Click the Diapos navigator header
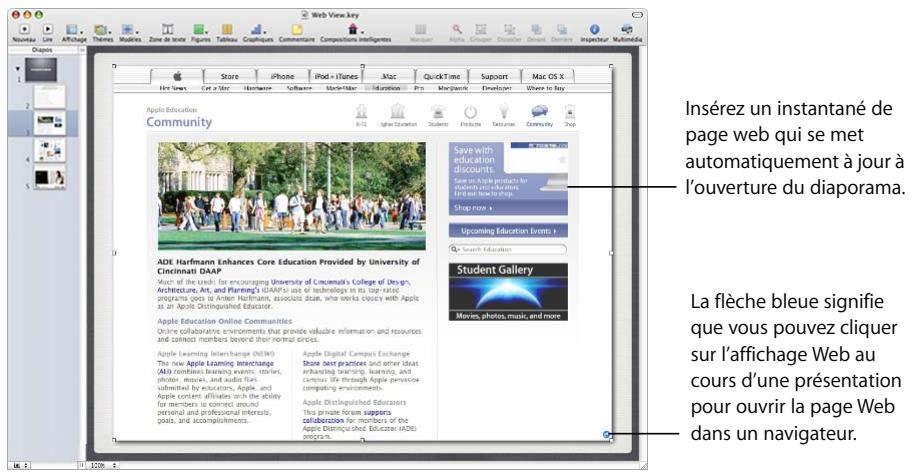912x473 pixels. tap(42, 50)
